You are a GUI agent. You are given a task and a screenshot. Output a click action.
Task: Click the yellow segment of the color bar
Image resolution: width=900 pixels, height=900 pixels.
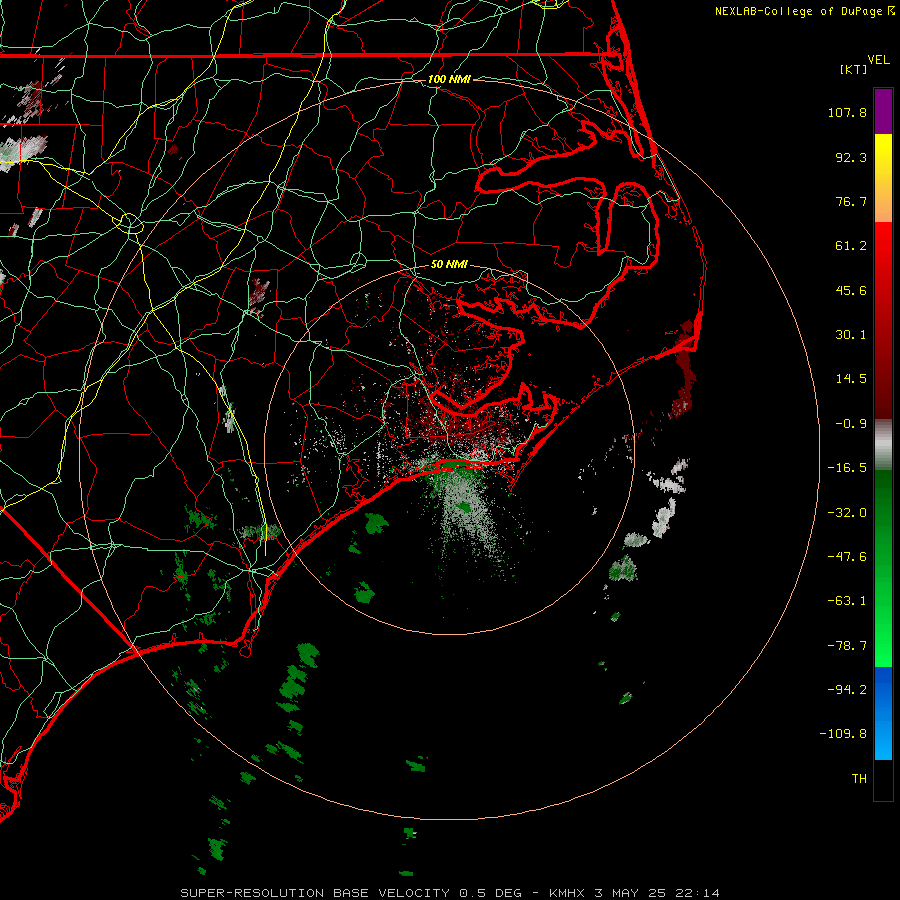click(x=883, y=156)
